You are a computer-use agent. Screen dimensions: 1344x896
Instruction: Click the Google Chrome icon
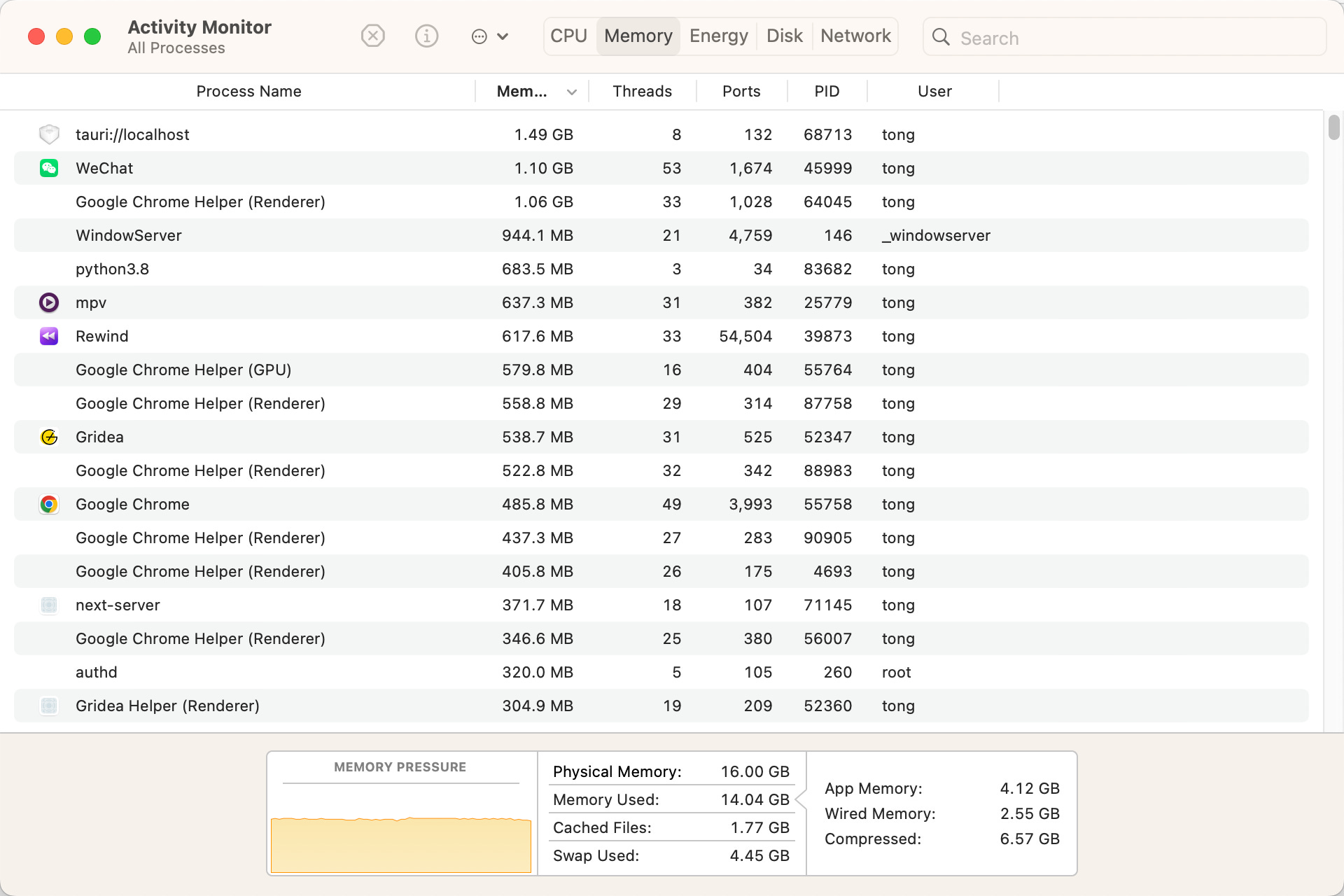[49, 504]
